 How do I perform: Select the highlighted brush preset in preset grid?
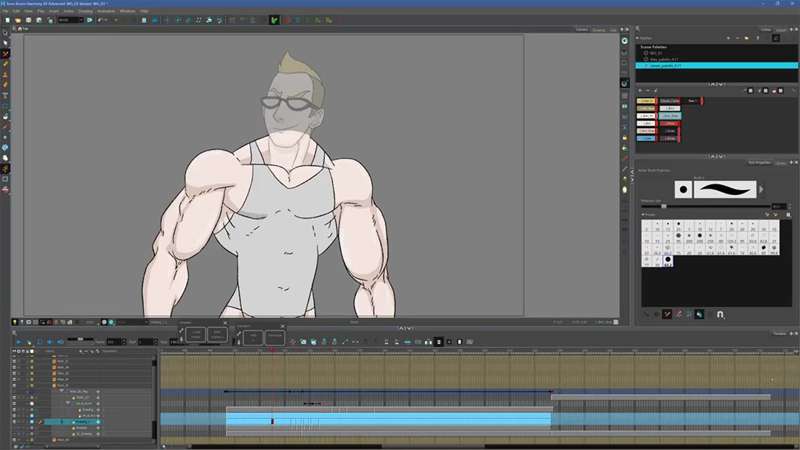click(667, 261)
